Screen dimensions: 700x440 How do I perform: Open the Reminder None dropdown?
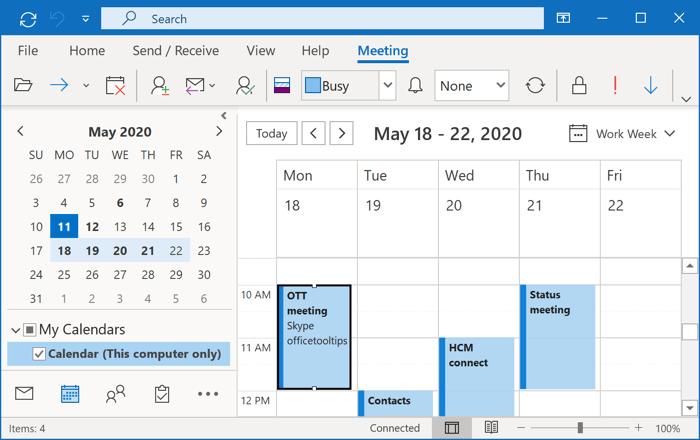(471, 85)
